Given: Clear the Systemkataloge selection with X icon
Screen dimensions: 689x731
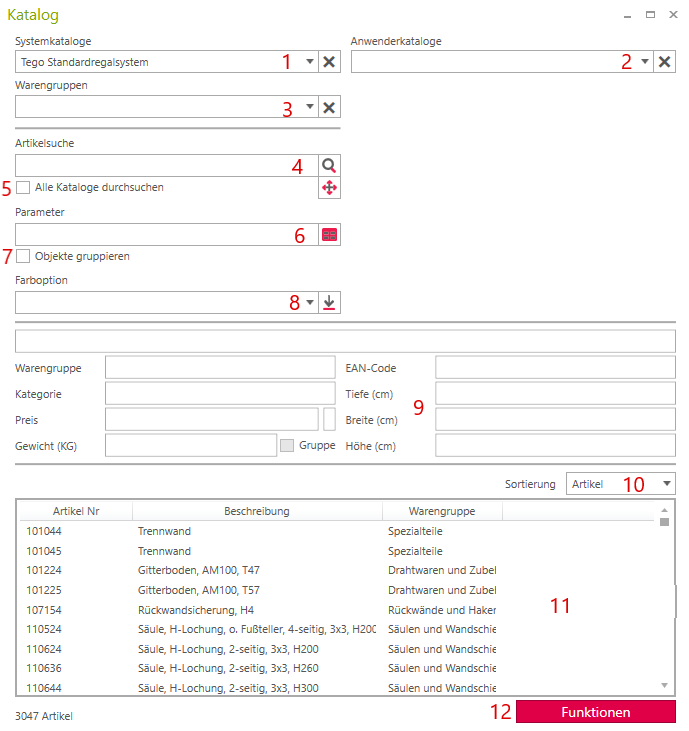Looking at the screenshot, I should pyautogui.click(x=329, y=62).
